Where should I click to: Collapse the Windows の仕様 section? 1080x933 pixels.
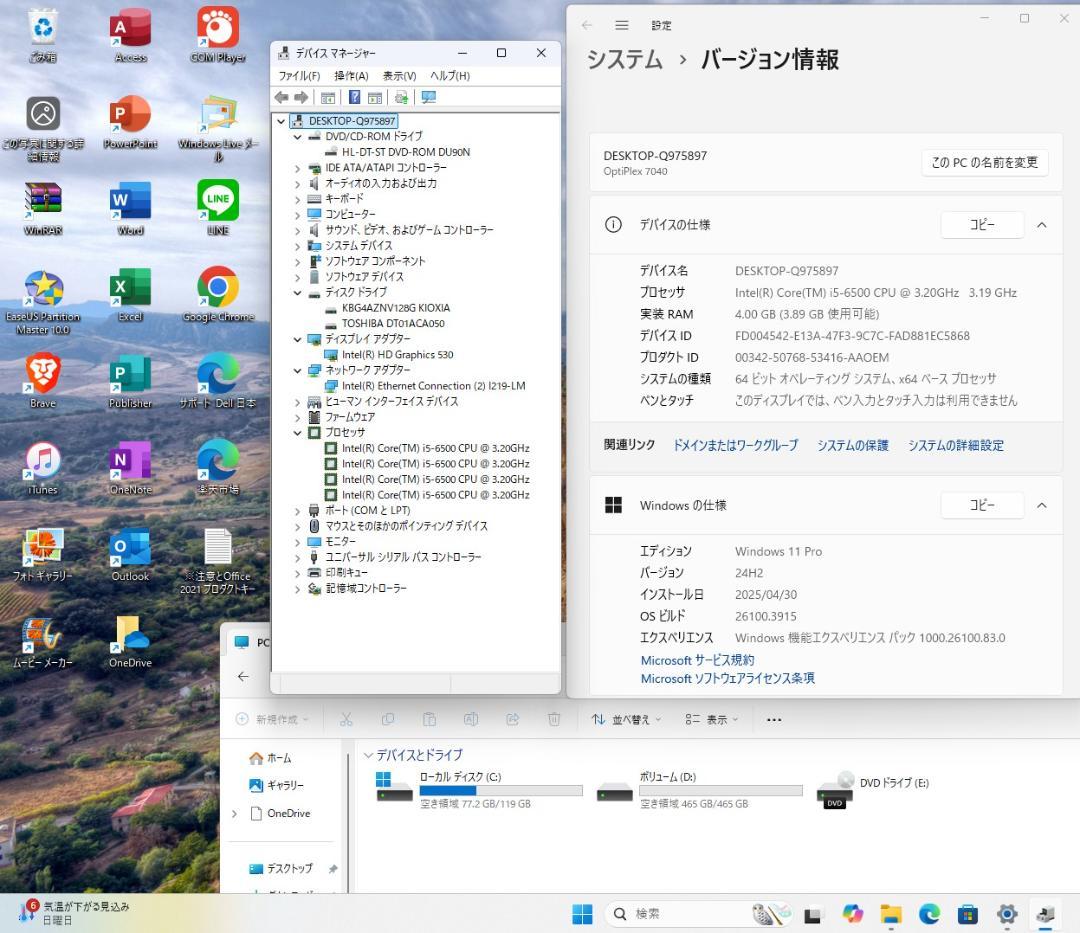coord(1042,505)
